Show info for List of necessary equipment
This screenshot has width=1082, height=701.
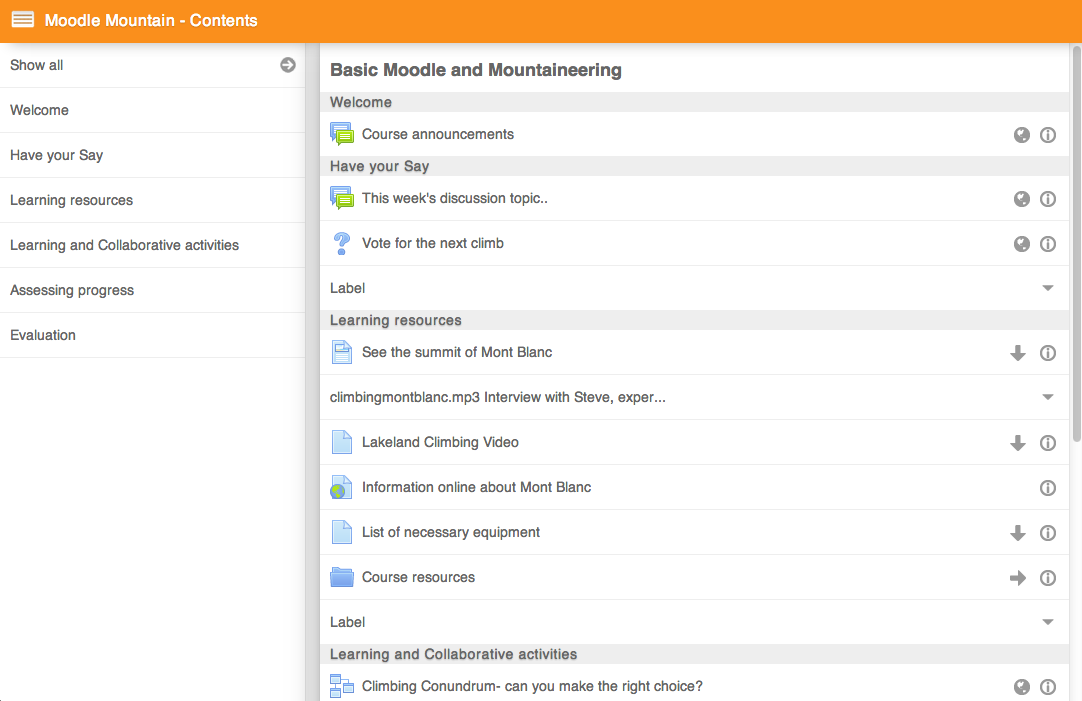click(x=1047, y=533)
